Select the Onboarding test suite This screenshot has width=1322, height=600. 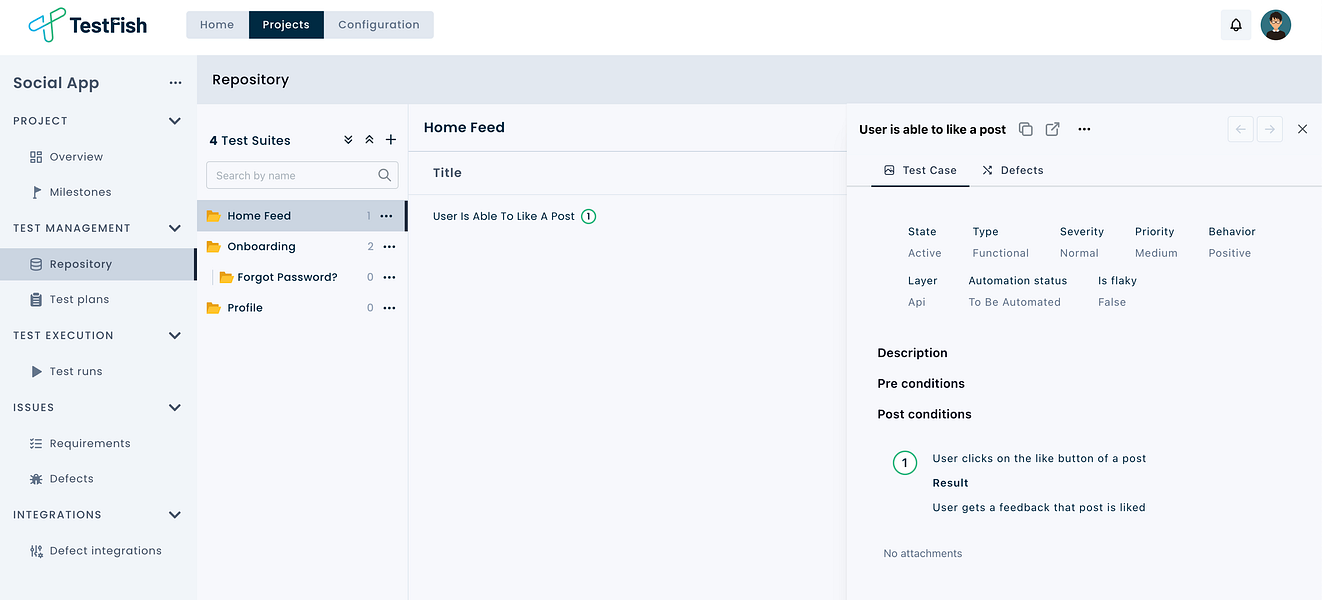261,246
